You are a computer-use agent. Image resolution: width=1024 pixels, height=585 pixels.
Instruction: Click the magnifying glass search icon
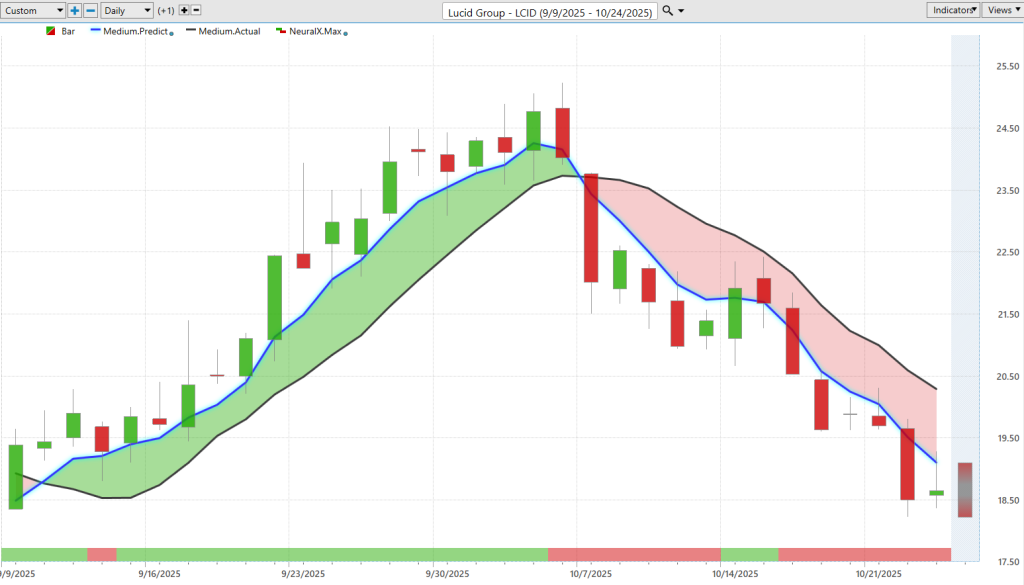[x=667, y=10]
